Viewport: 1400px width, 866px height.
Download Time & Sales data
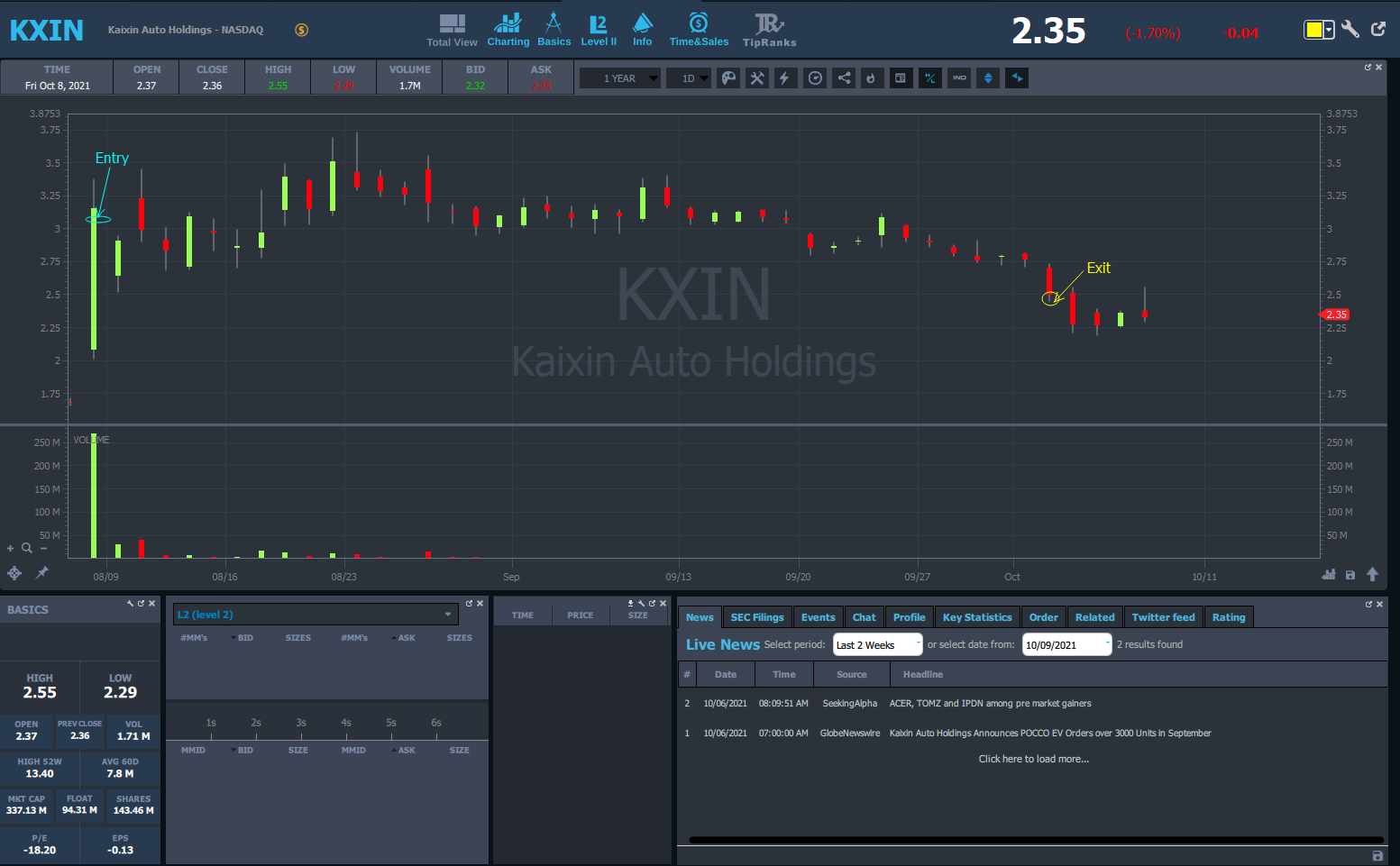(630, 604)
